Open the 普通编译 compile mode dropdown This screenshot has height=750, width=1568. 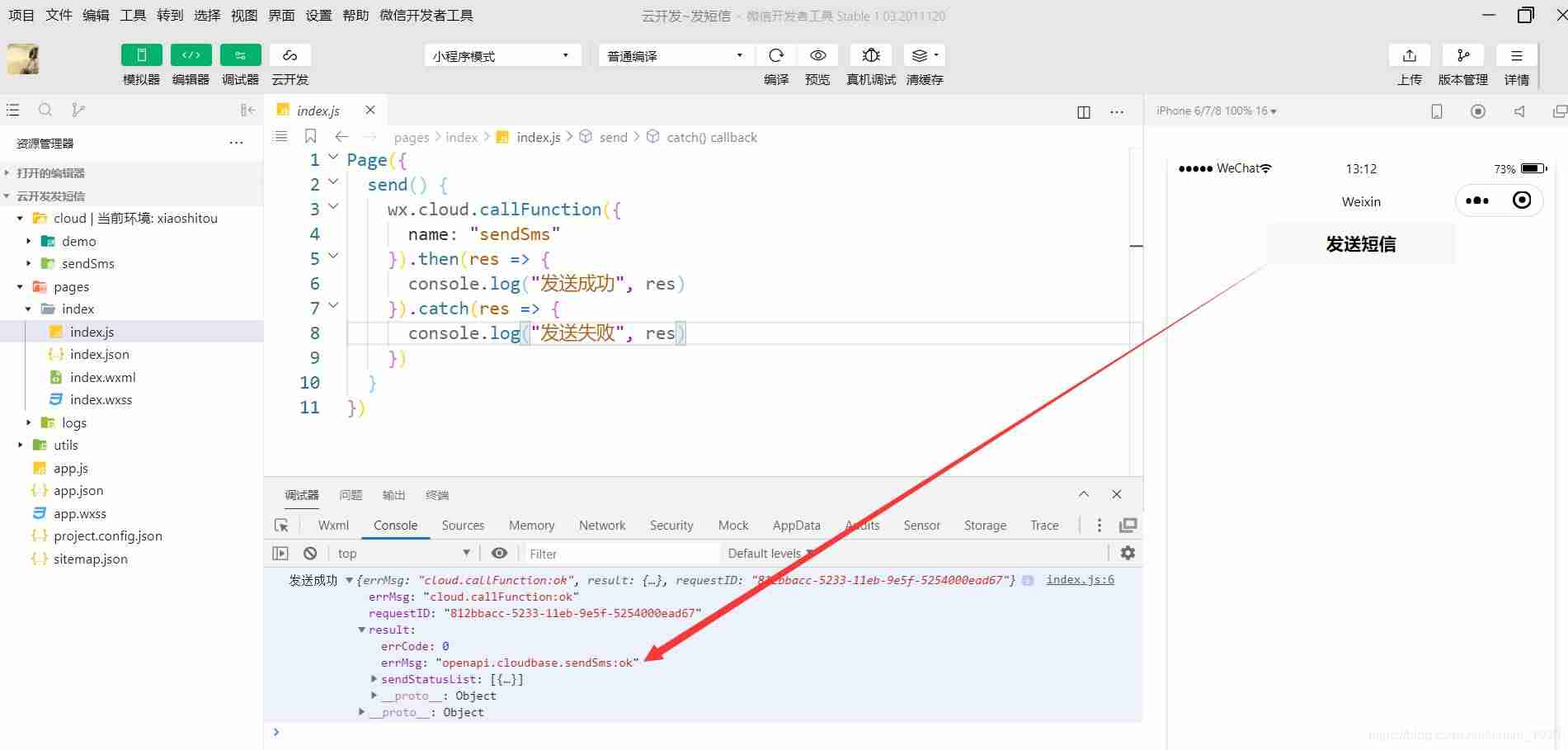click(x=676, y=55)
